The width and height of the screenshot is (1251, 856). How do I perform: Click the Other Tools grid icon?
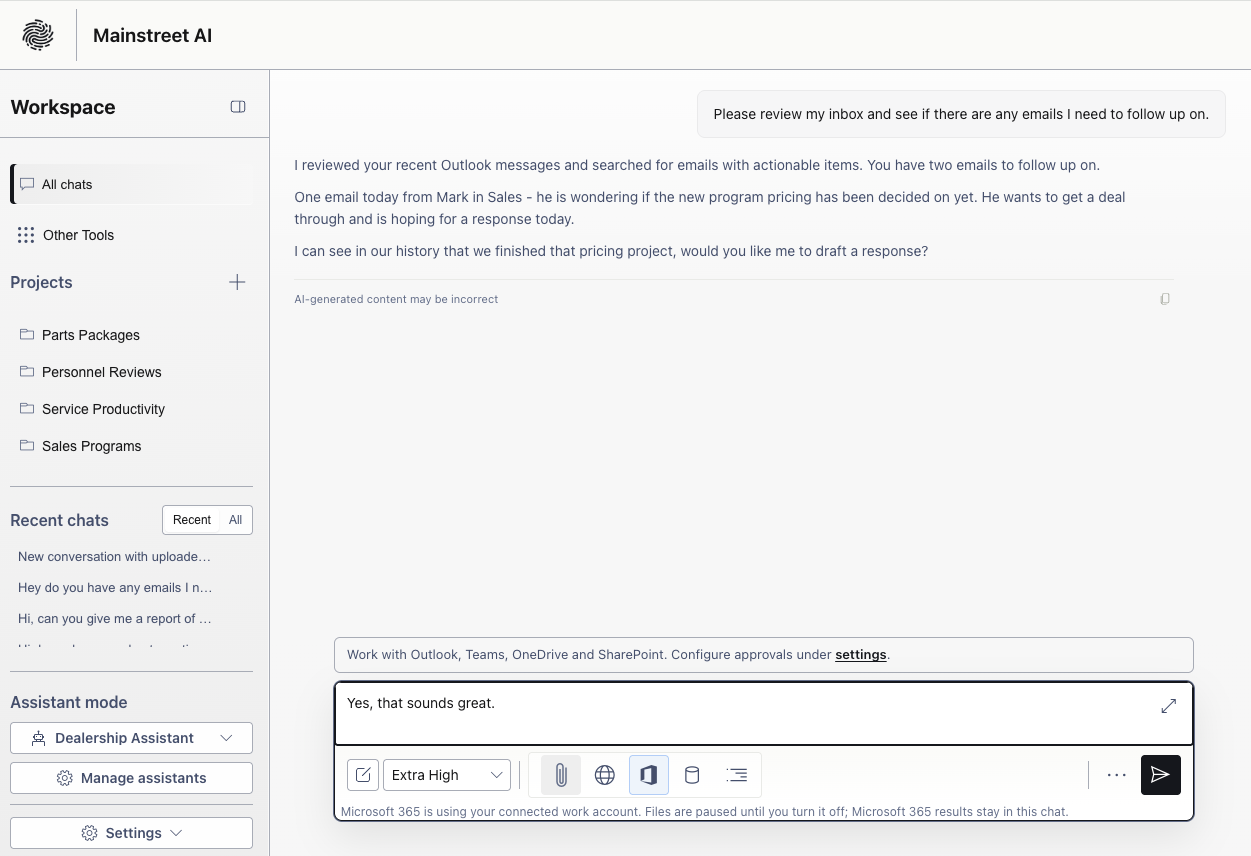[26, 235]
